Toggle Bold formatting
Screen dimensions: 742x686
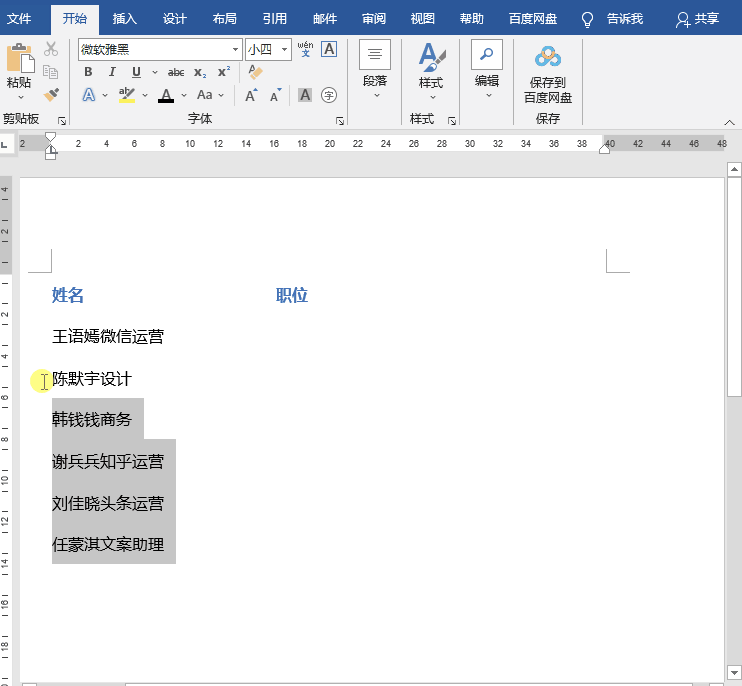click(x=88, y=72)
